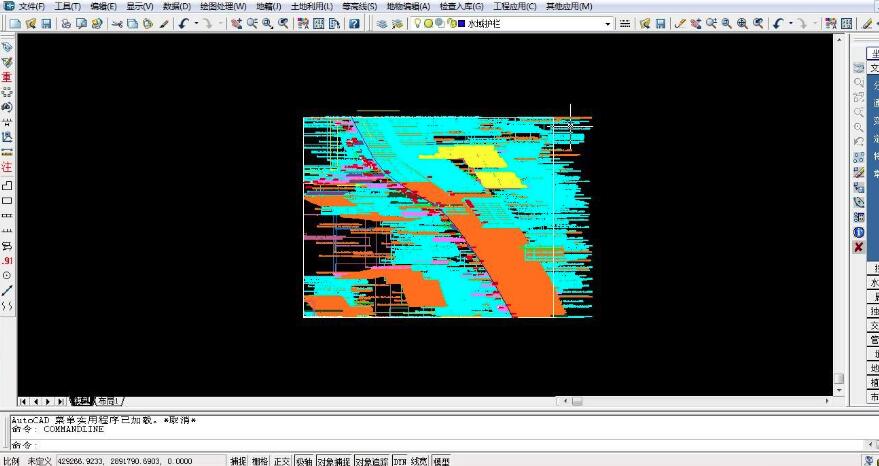Viewport: 879px width, 466px height.
Task: Toggle 栅格 grid display in status bar
Action: [x=259, y=461]
